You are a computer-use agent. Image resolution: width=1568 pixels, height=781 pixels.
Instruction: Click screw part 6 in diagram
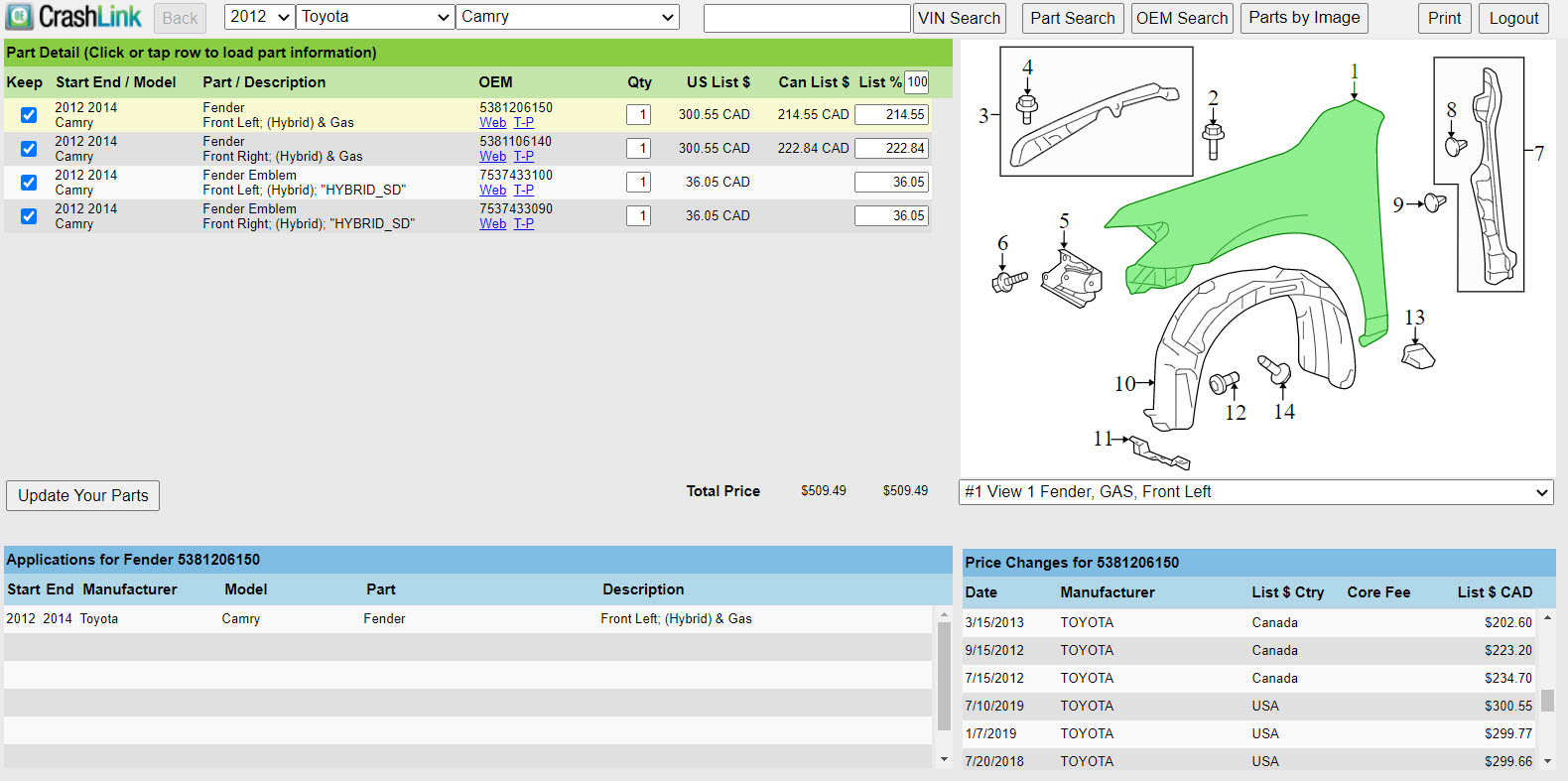coord(1009,283)
